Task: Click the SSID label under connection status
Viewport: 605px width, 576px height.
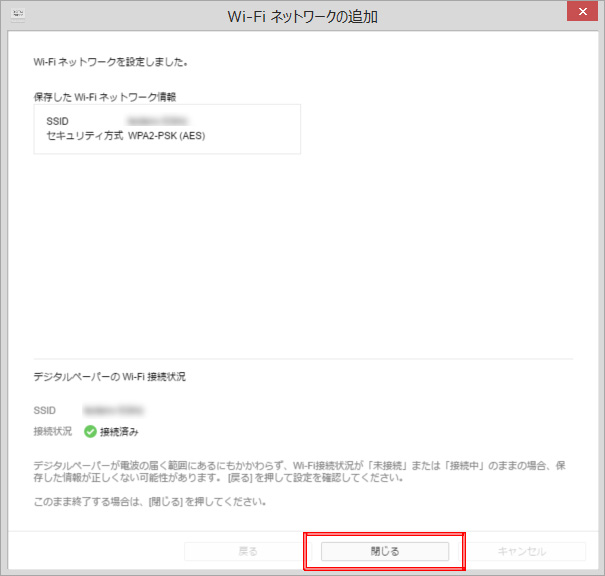Action: (x=45, y=411)
